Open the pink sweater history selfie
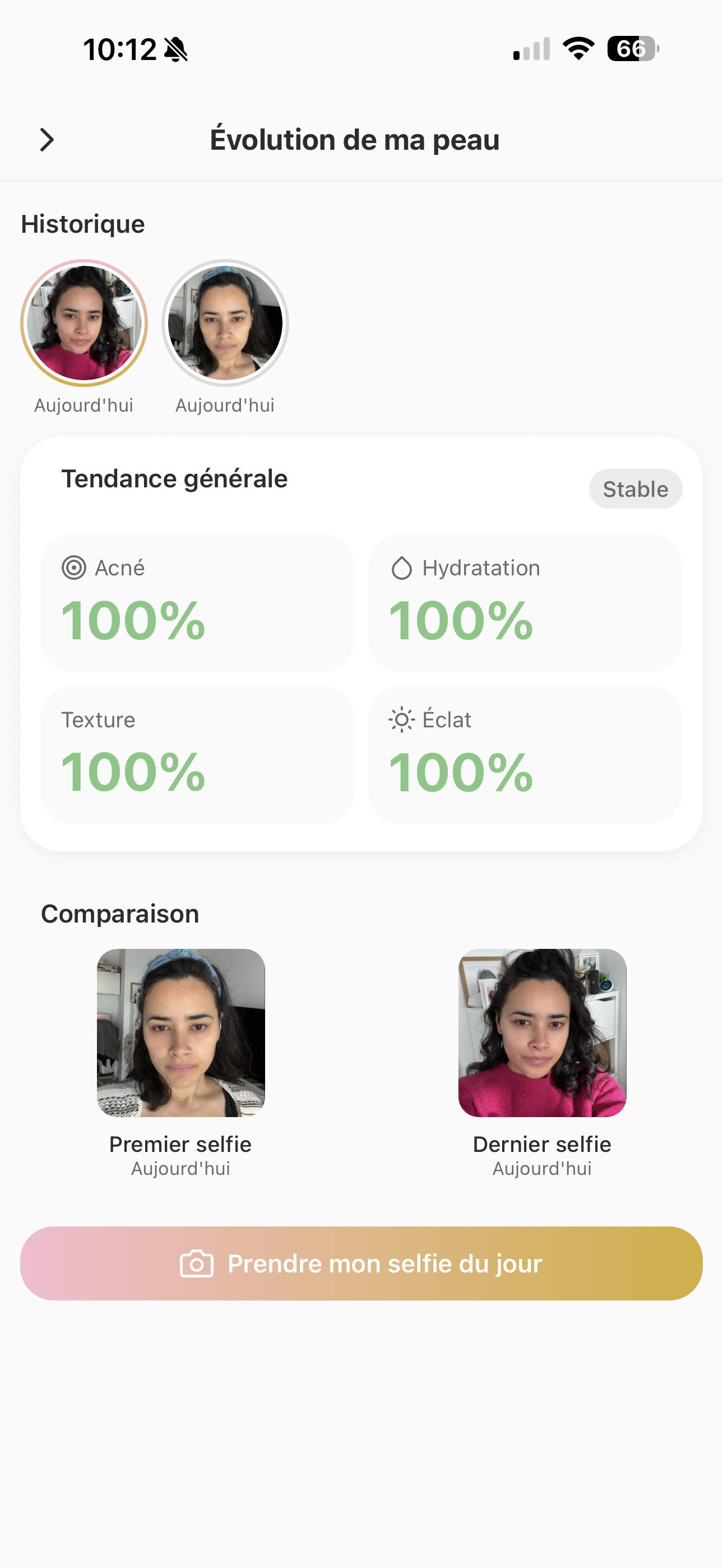The image size is (723, 1568). 84,322
